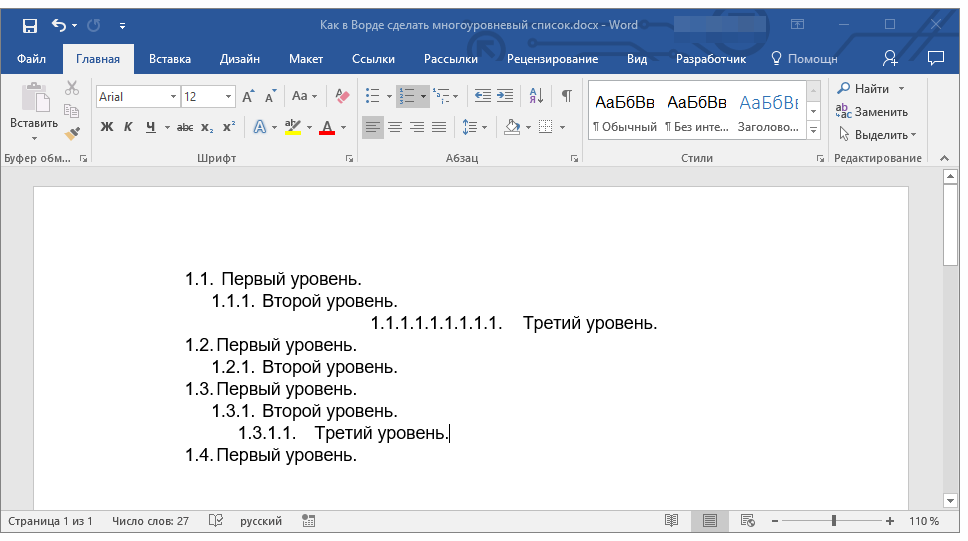The width and height of the screenshot is (968, 541).
Task: Click the Format Painter brush icon
Action: pyautogui.click(x=72, y=133)
